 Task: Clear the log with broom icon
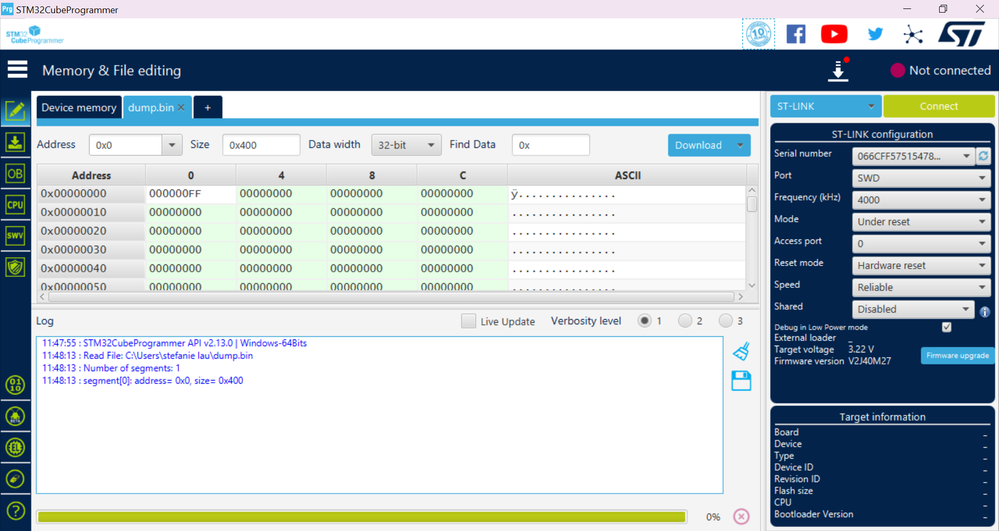coord(741,351)
